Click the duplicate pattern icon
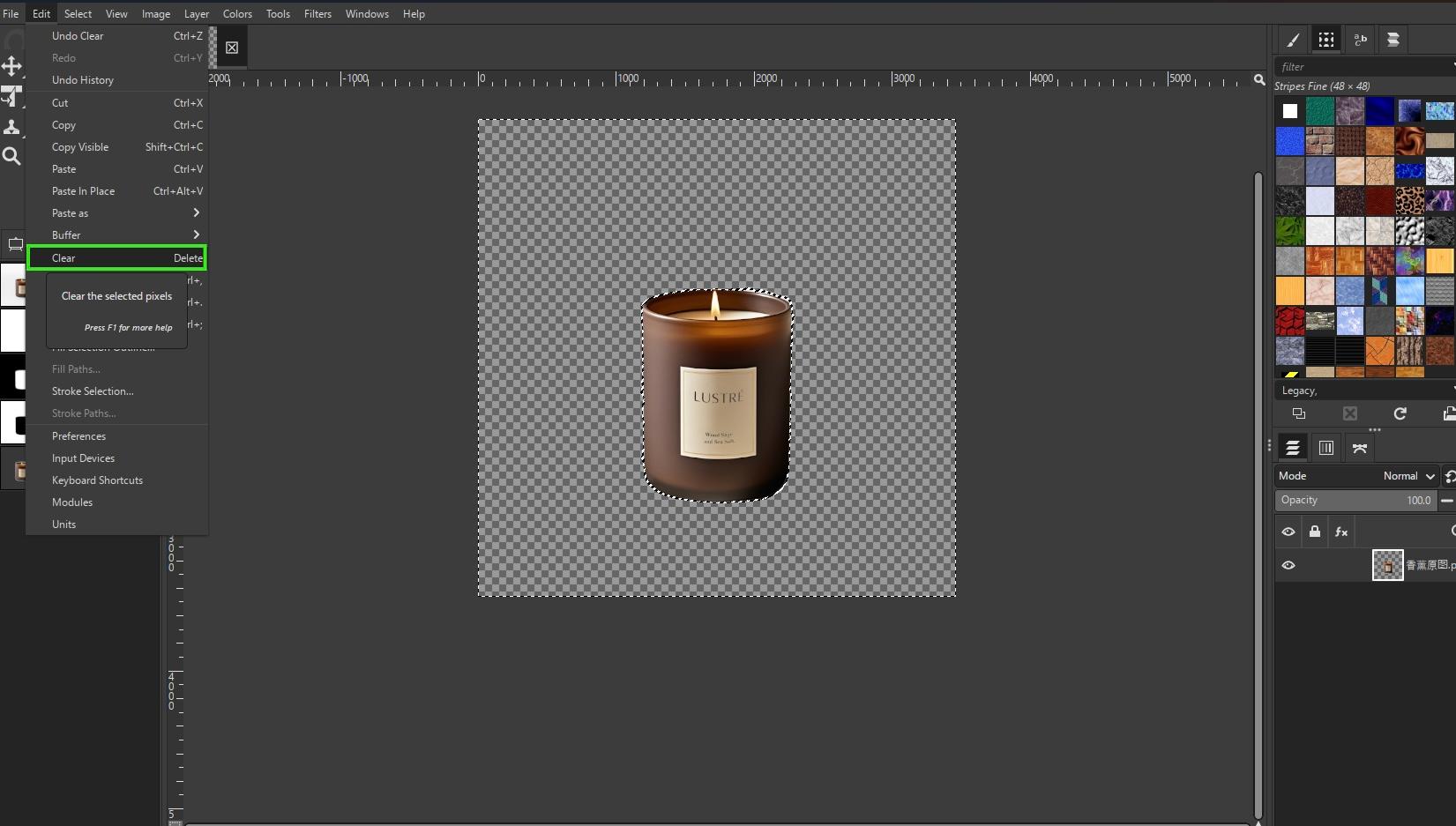This screenshot has height=826, width=1456. pyautogui.click(x=1299, y=413)
